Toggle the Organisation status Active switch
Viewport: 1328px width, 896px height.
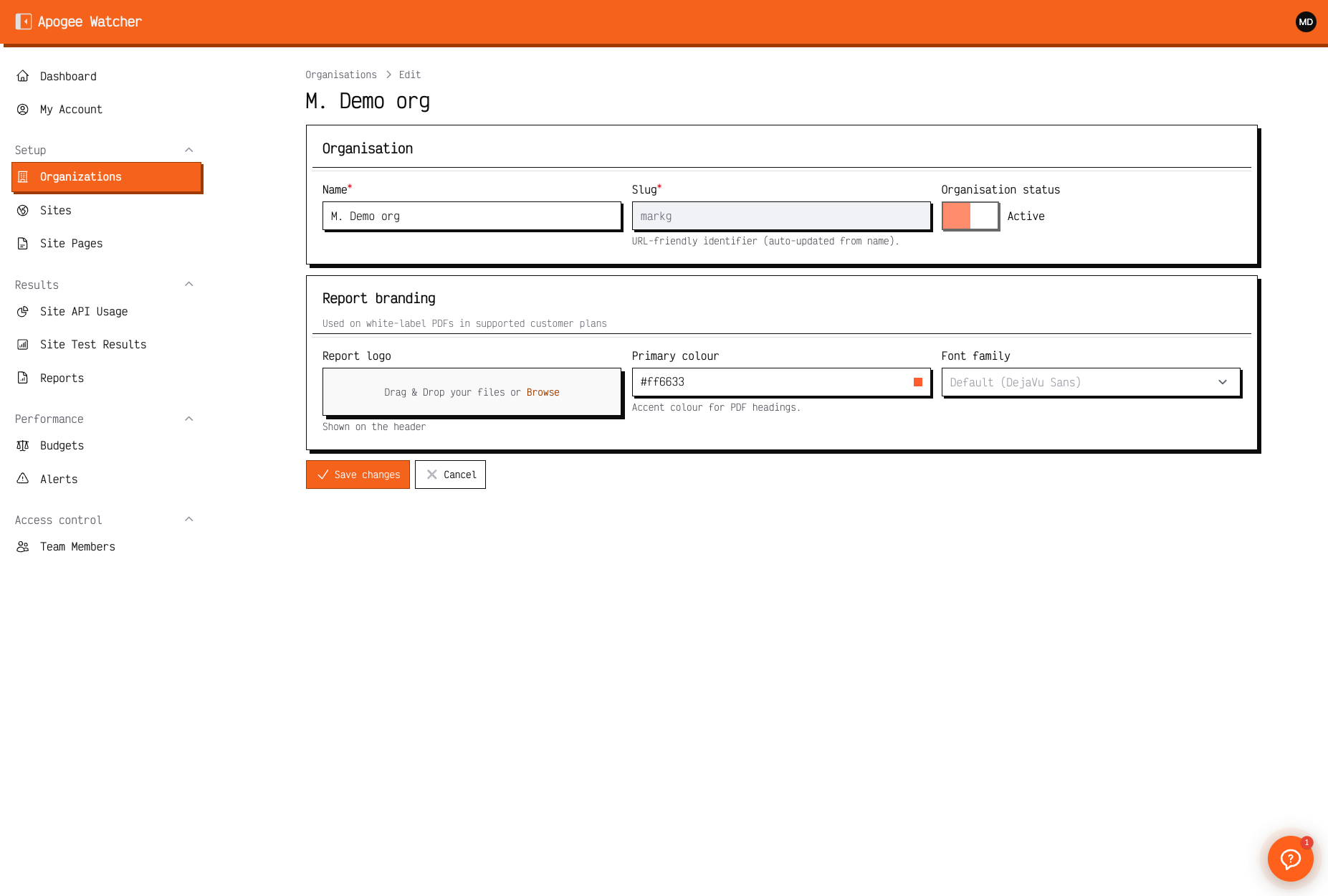[x=970, y=216]
